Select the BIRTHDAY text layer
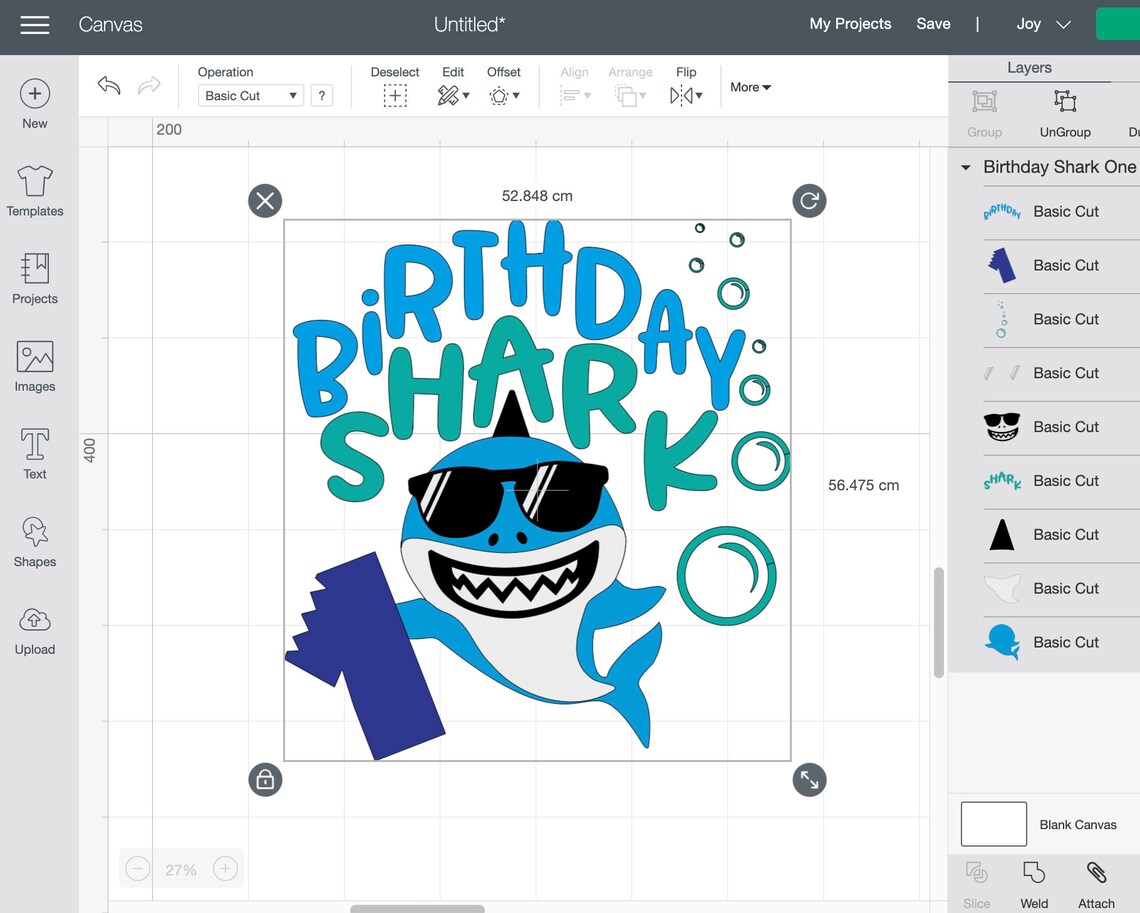Viewport: 1140px width, 913px height. 1061,212
